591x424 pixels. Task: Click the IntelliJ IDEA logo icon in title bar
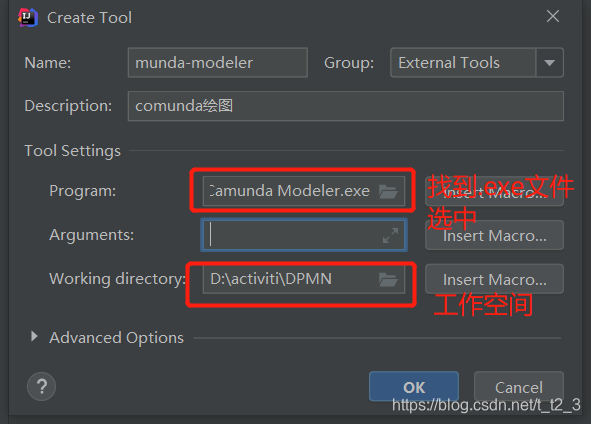pyautogui.click(x=28, y=18)
